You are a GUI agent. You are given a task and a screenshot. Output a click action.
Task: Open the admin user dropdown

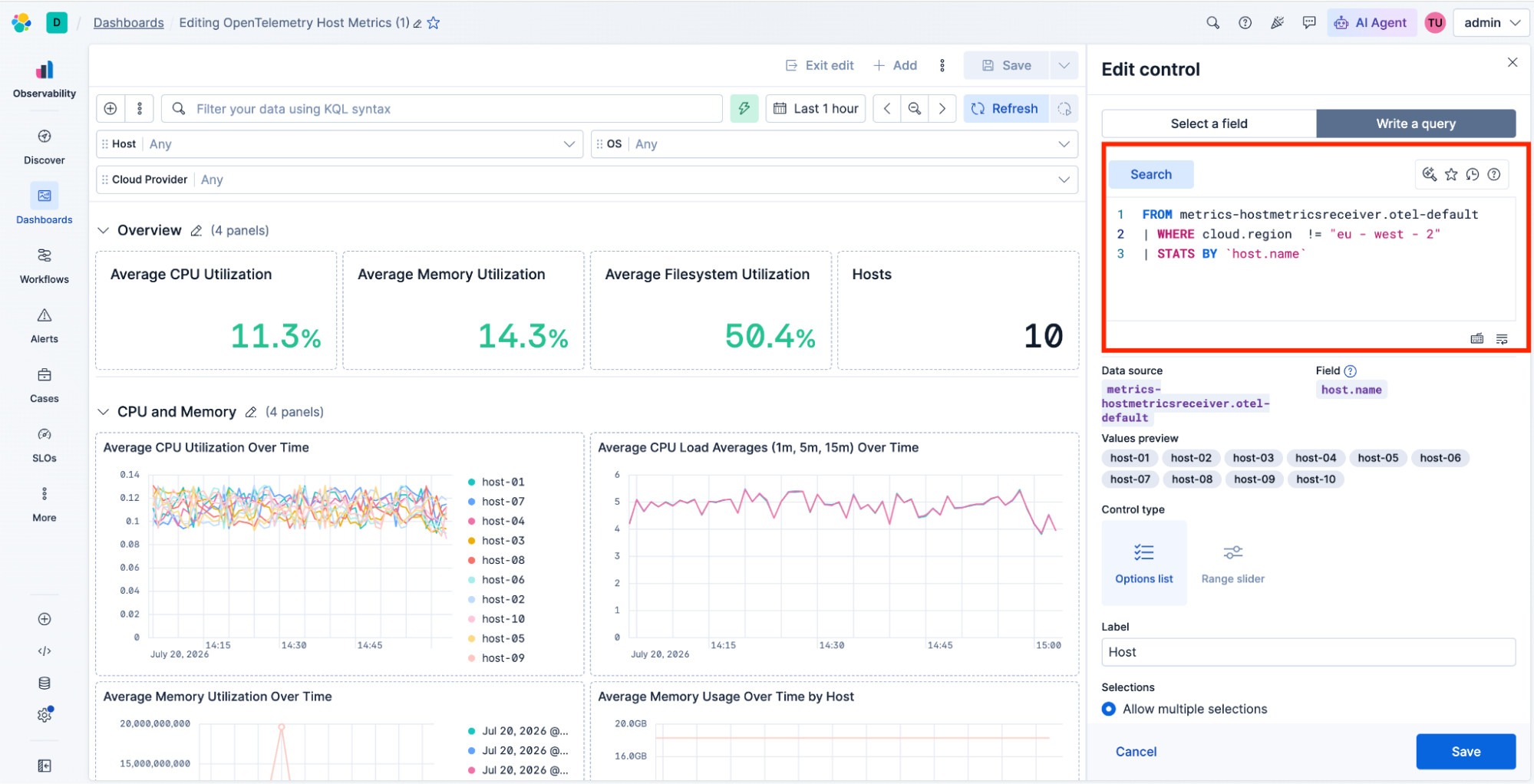[x=1491, y=23]
